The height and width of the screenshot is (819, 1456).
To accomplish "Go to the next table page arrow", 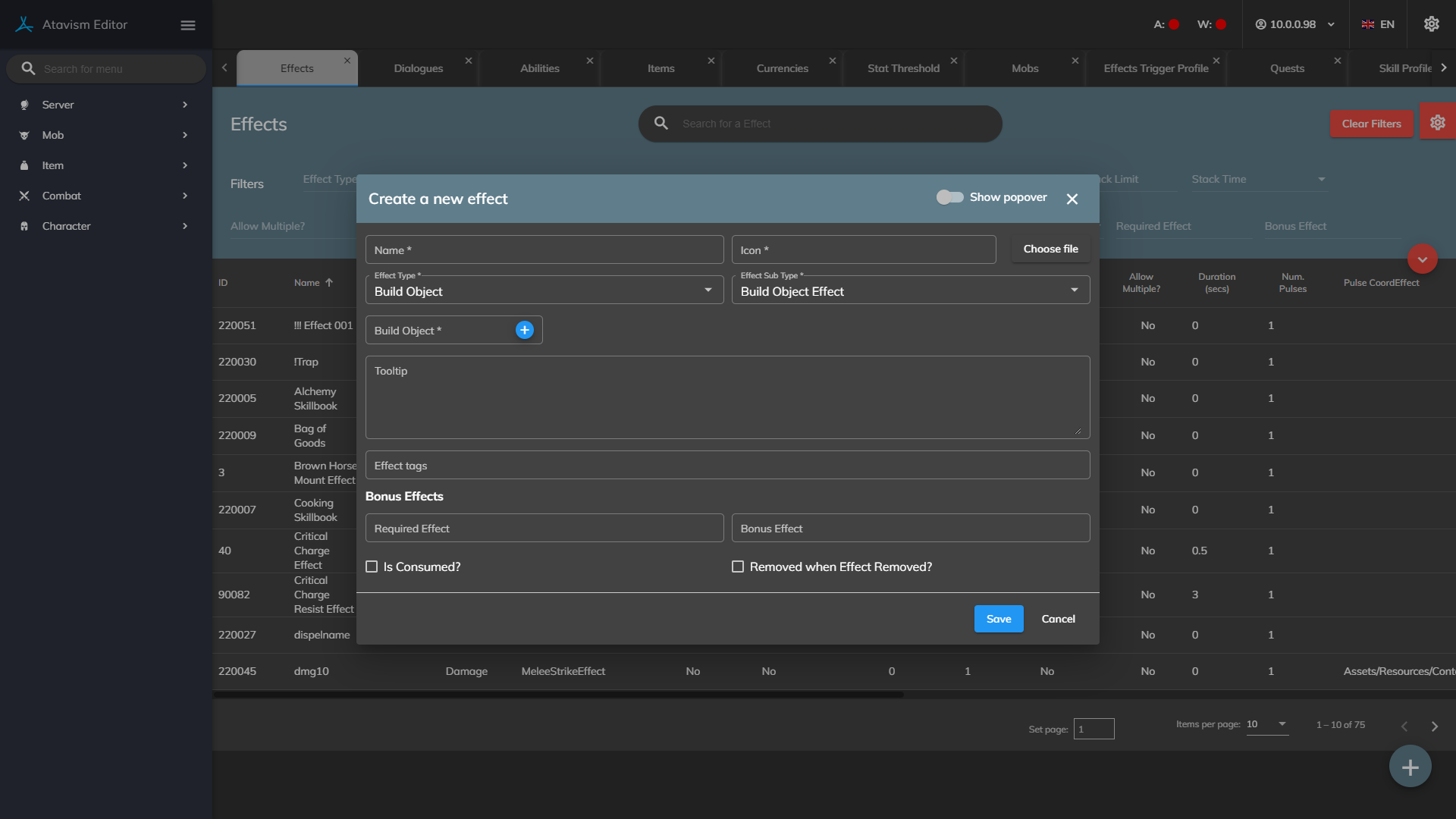I will coord(1434,726).
